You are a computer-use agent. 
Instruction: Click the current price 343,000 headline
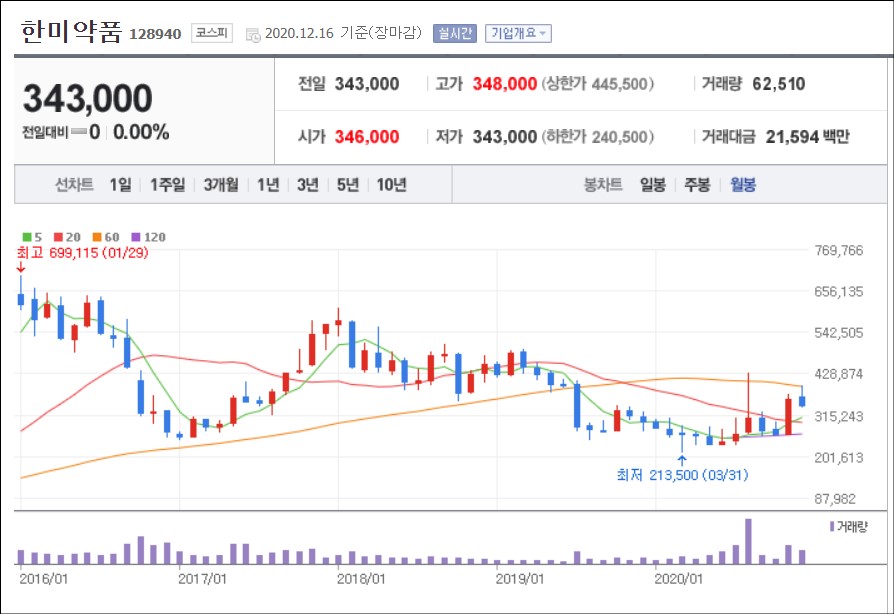[x=88, y=98]
